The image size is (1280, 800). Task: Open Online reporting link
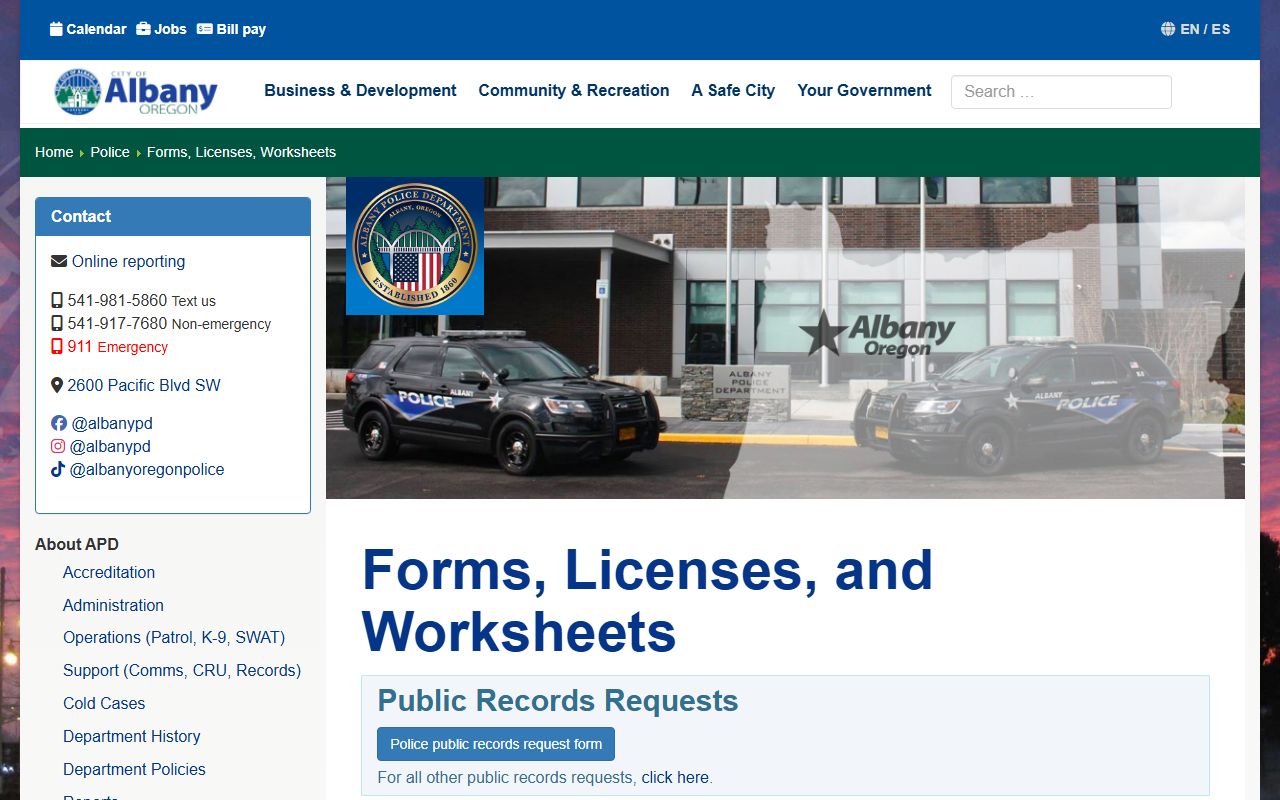point(128,261)
